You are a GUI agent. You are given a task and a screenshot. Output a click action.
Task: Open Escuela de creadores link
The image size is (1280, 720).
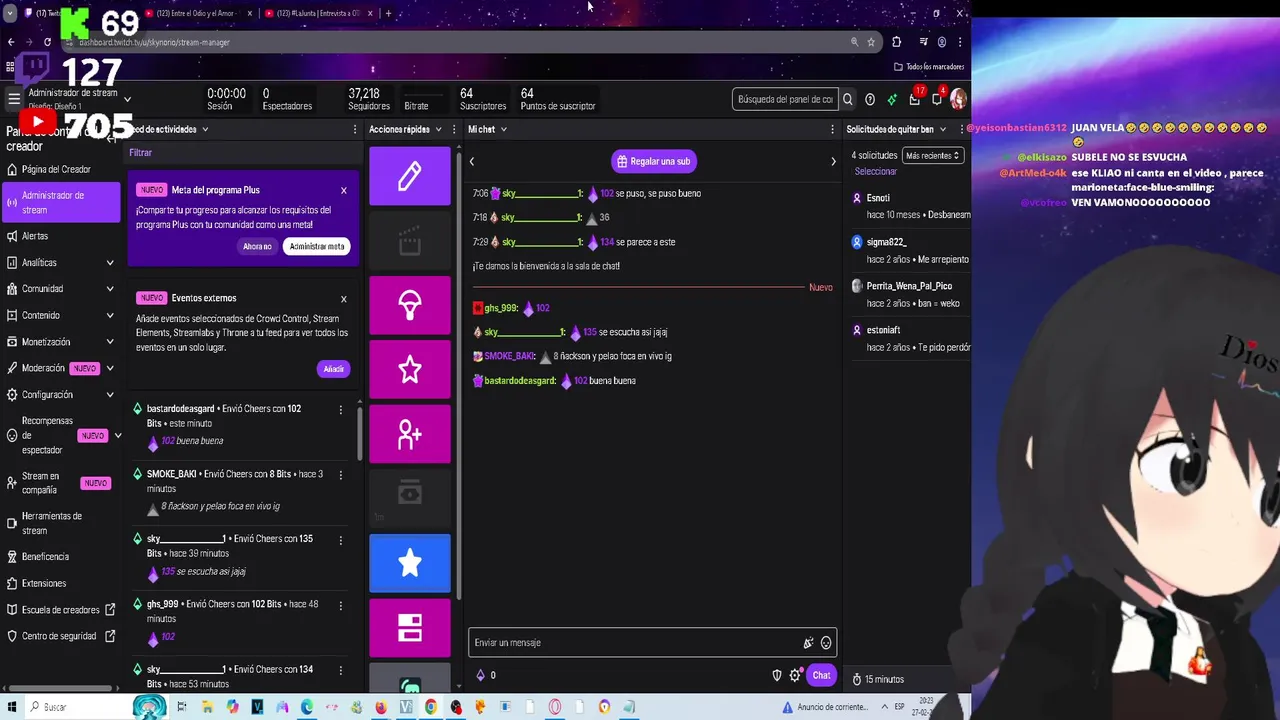coord(60,610)
